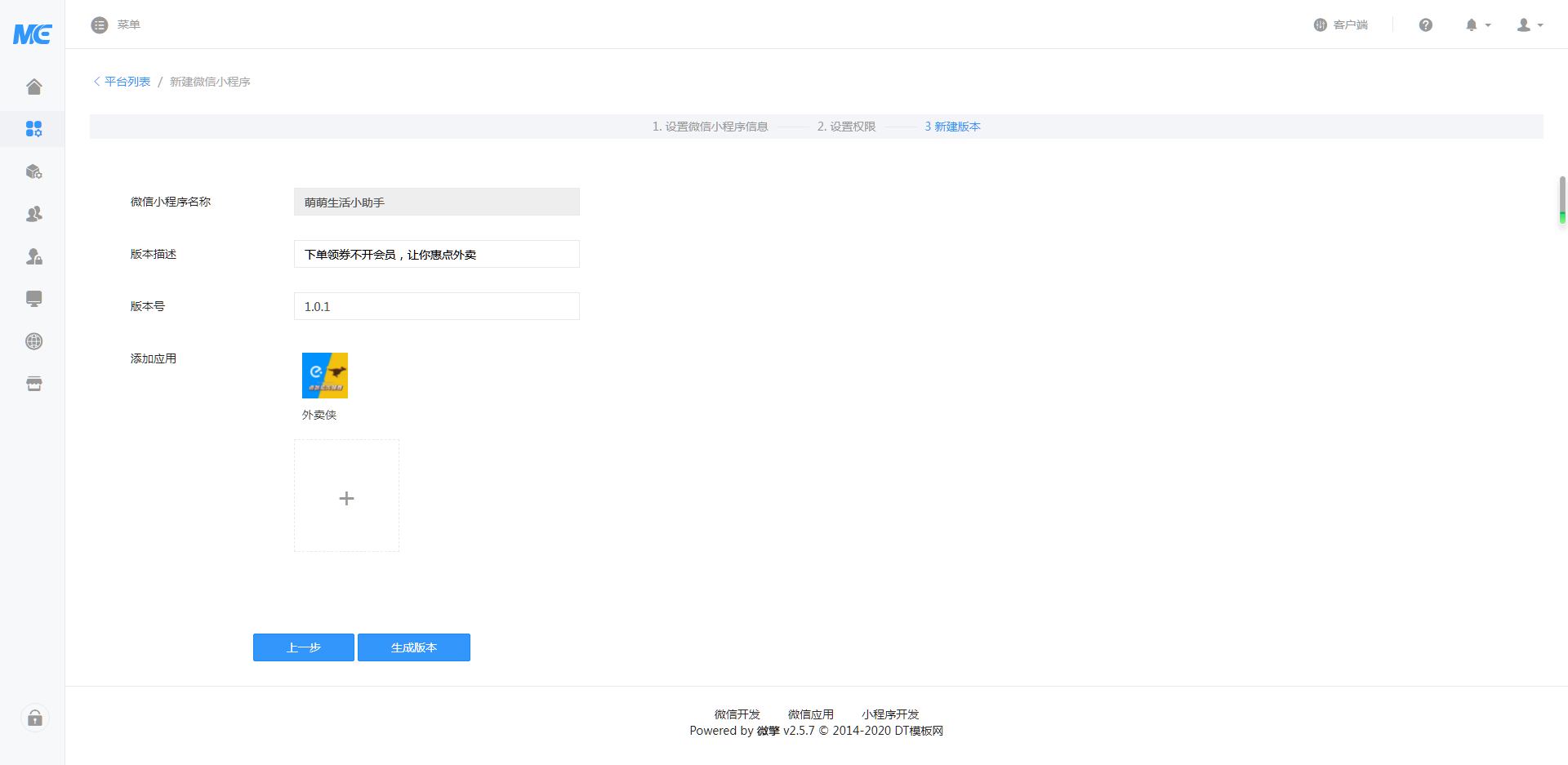Image resolution: width=1568 pixels, height=765 pixels.
Task: Go back to 平台列表 link
Action: click(x=122, y=82)
